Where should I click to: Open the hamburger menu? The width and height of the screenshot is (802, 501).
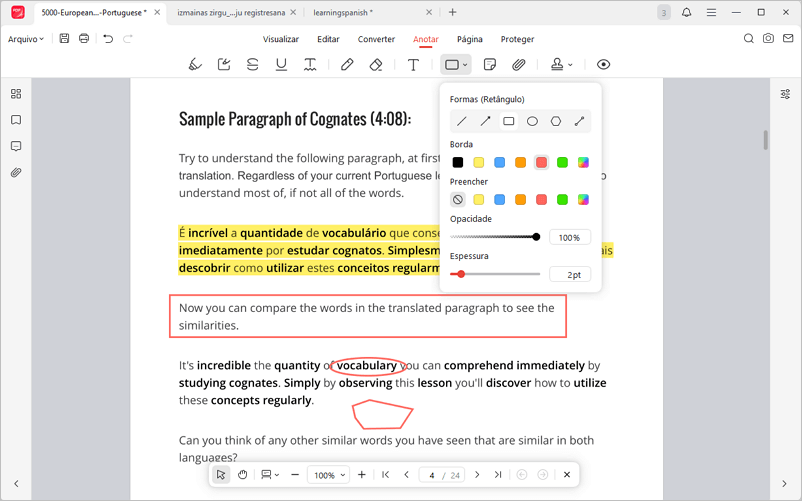[711, 12]
